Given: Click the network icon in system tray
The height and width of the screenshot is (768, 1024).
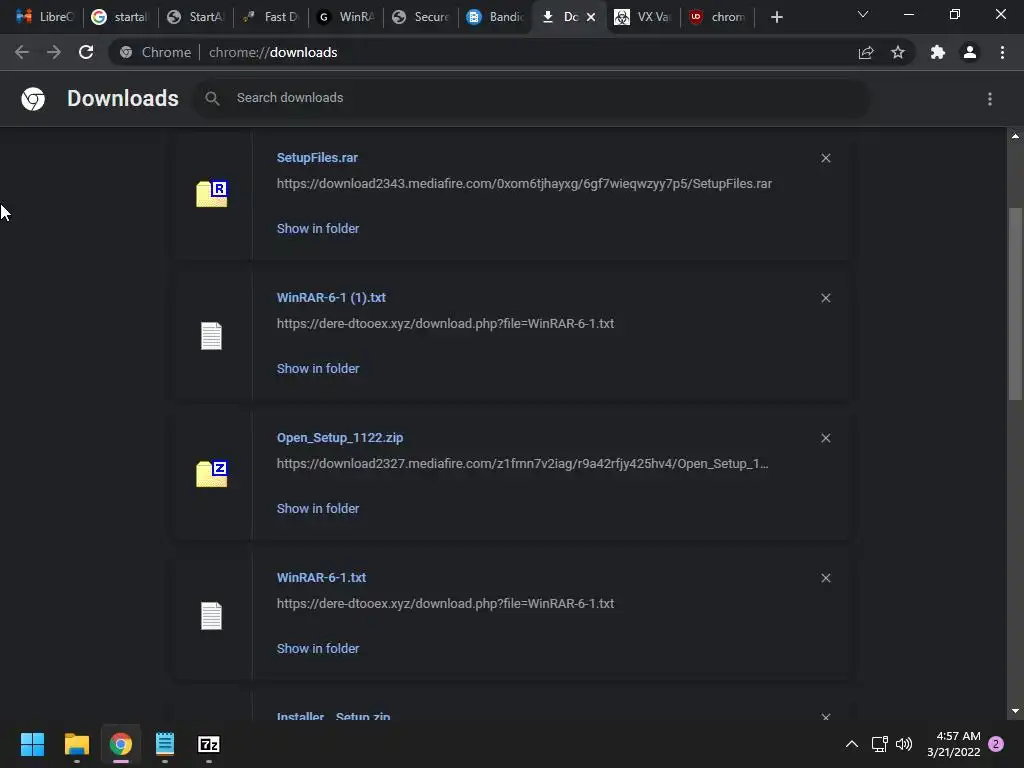Looking at the screenshot, I should tap(879, 744).
